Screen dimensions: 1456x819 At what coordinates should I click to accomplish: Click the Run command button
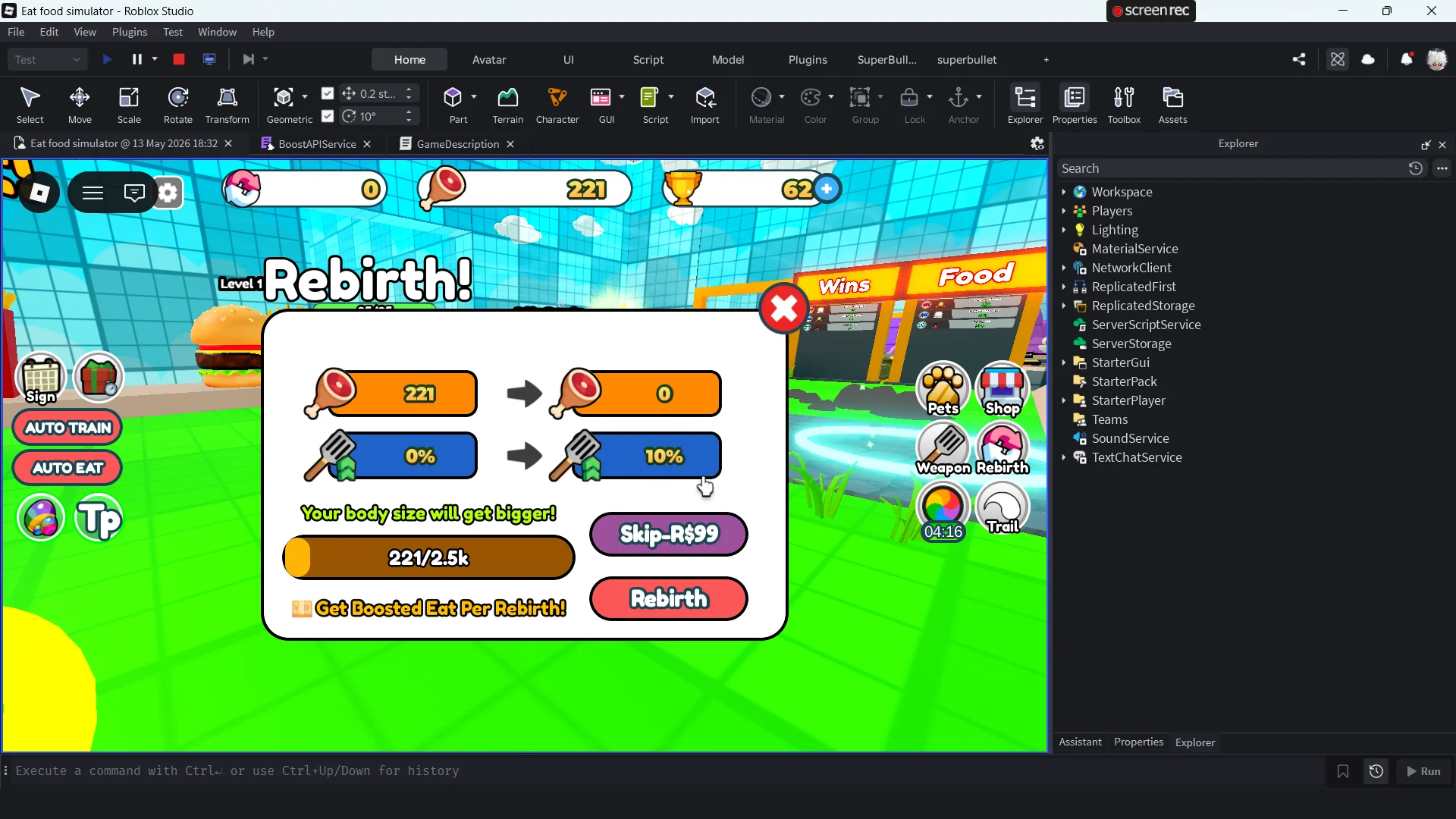tap(1423, 771)
